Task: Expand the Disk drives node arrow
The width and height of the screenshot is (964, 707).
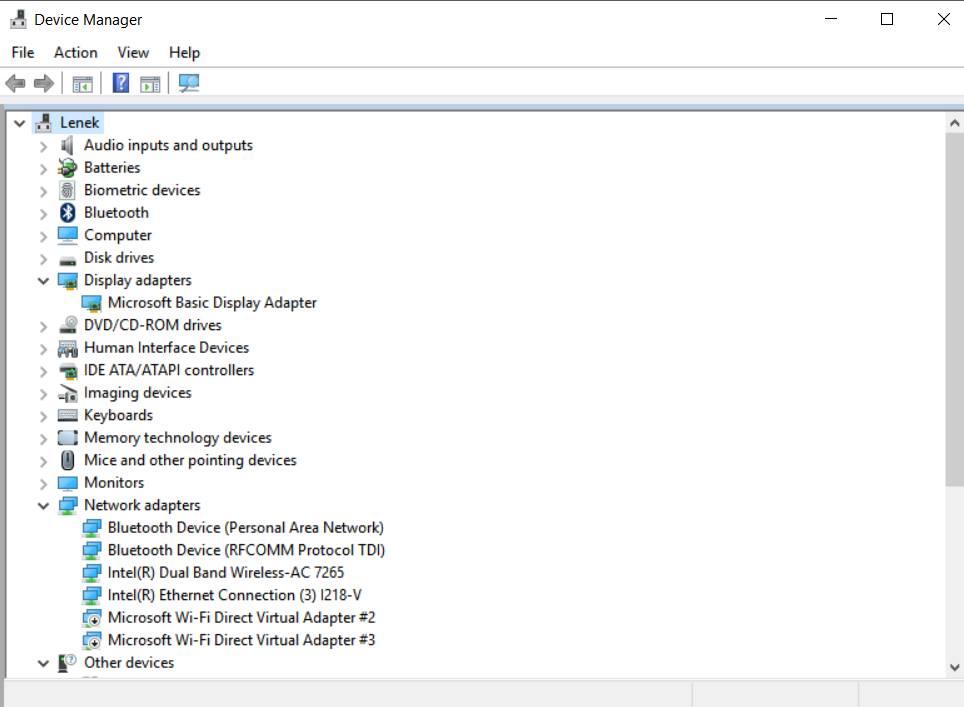Action: [43, 259]
